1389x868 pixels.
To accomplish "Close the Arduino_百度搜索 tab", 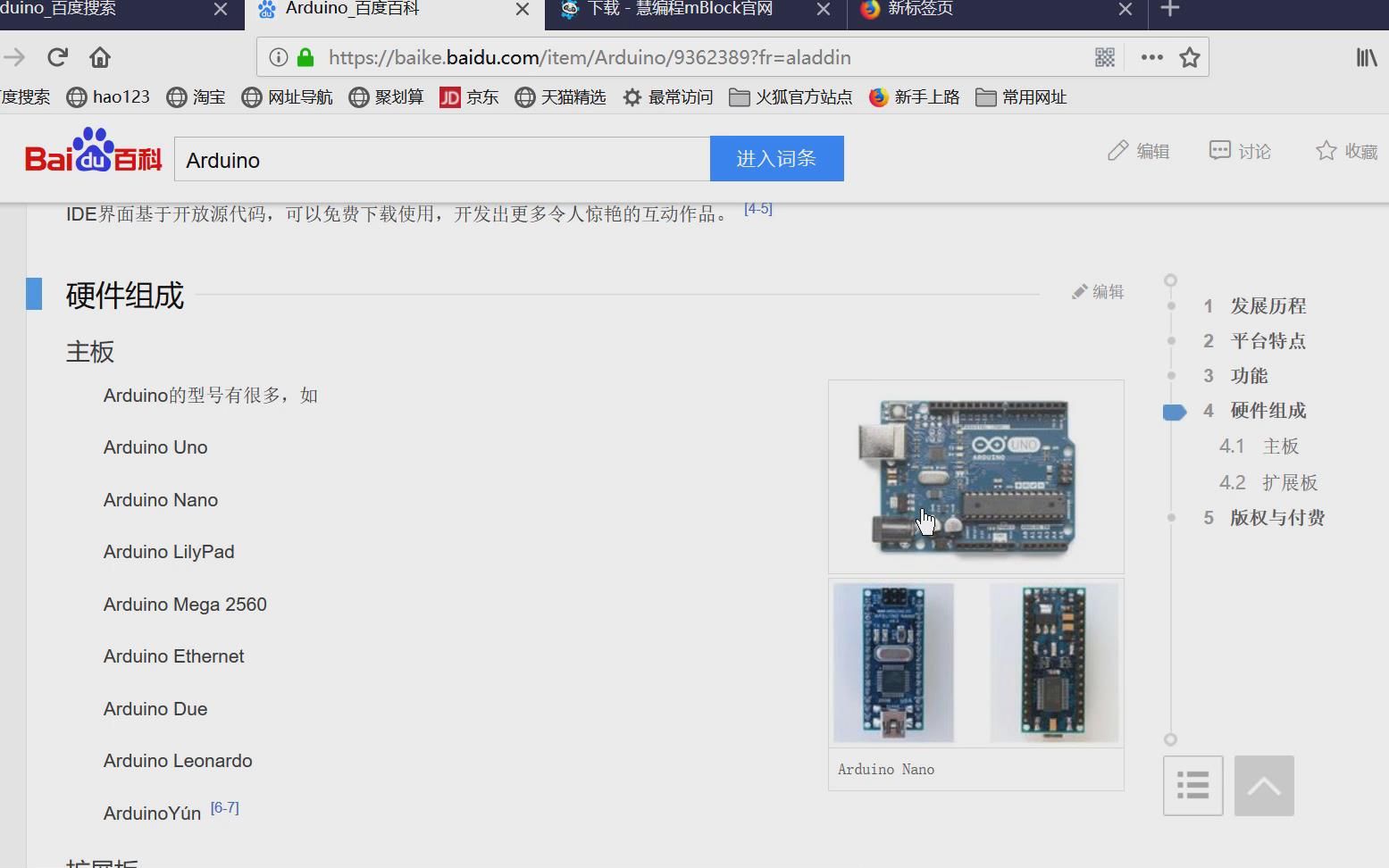I will point(221,9).
